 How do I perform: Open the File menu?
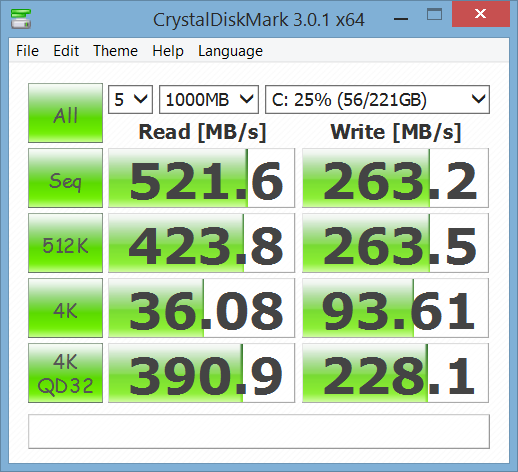click(x=27, y=51)
